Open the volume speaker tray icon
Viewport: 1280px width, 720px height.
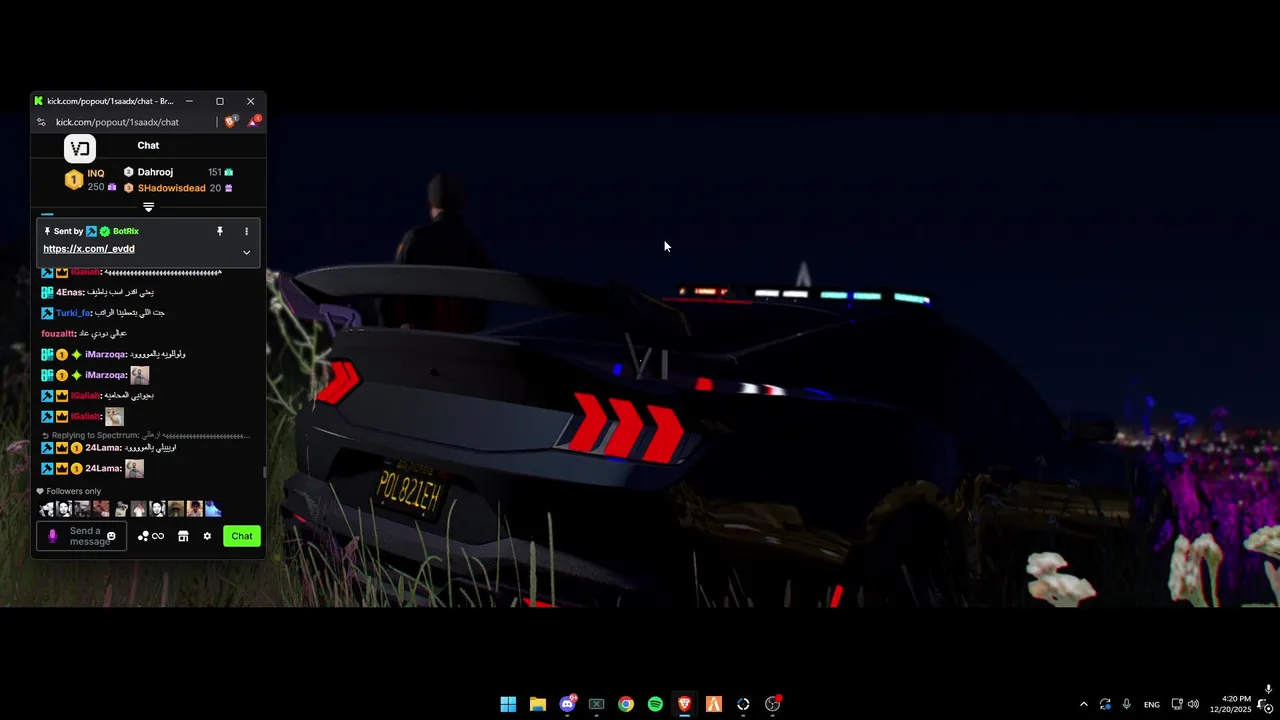(1193, 704)
